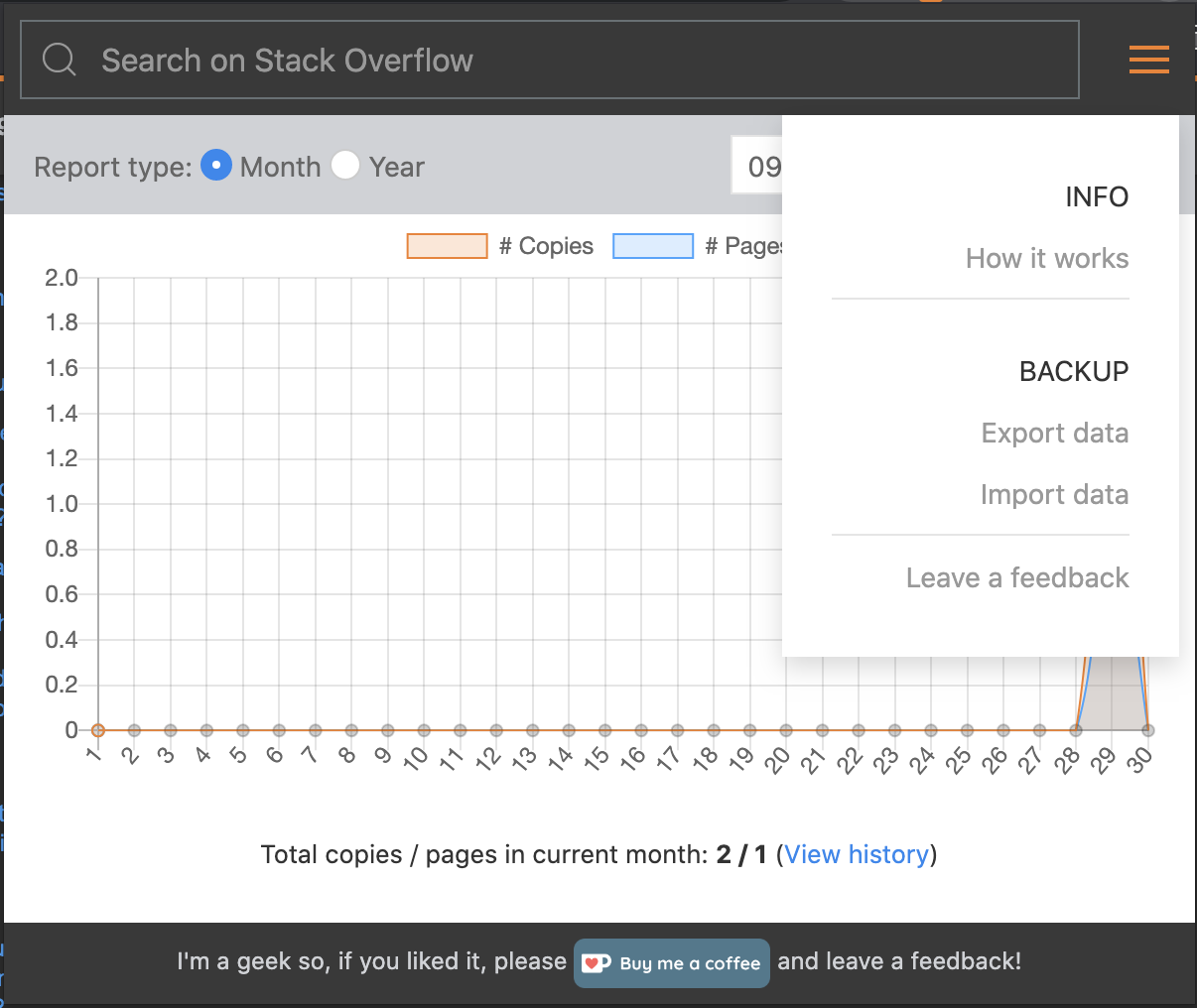Screen dimensions: 1197x1008
Task: Click the 'Buy me a coffee' button
Action: 671,961
